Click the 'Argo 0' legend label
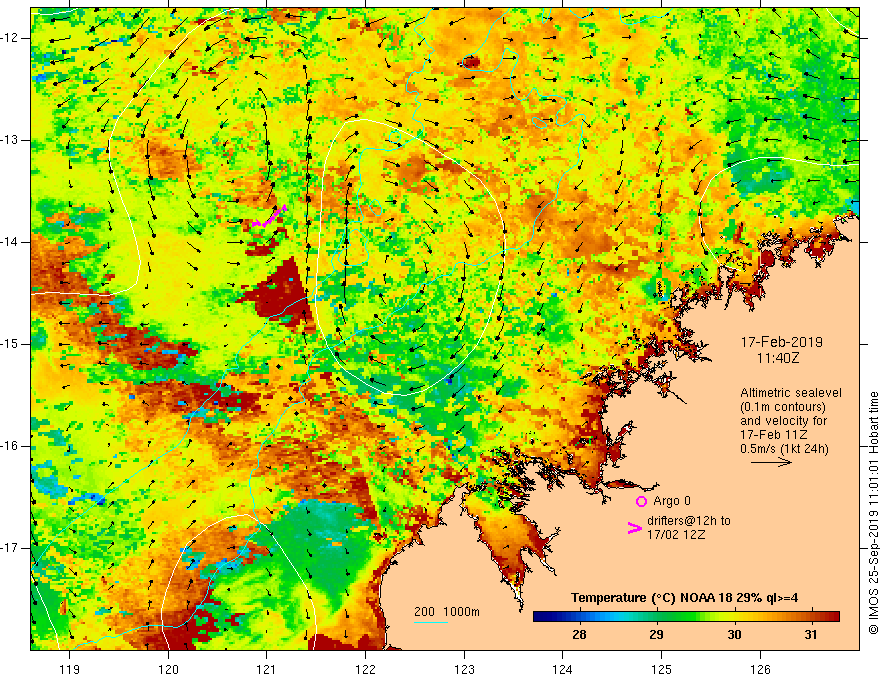The width and height of the screenshot is (880, 680). (x=672, y=501)
